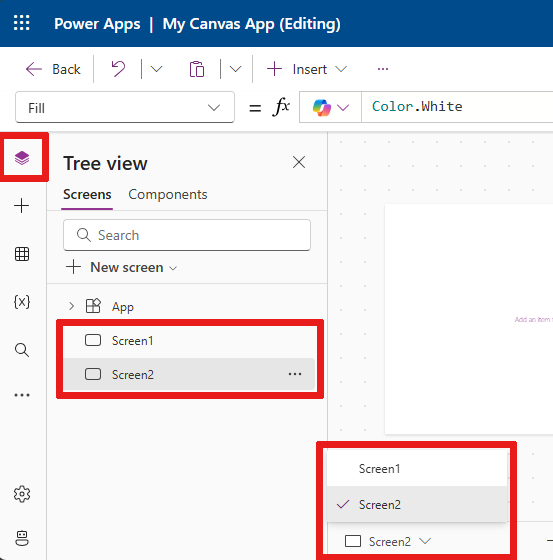Open the Search sidebar icon

click(22, 350)
